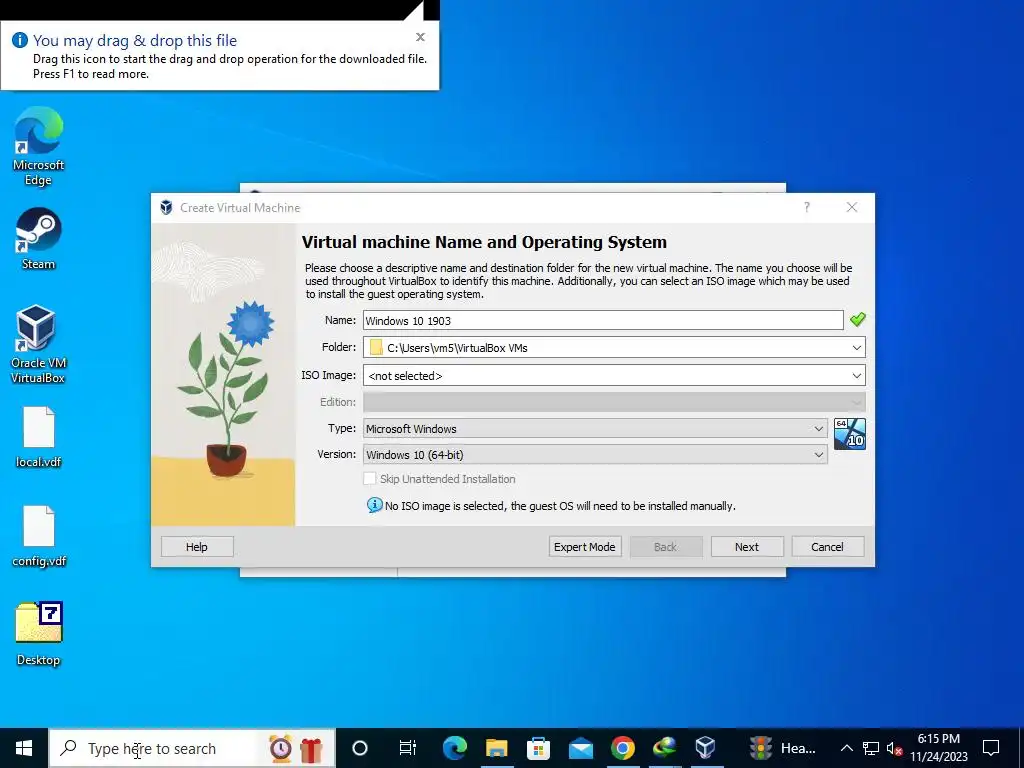The width and height of the screenshot is (1024, 768).
Task: Expand the ISO Image dropdown
Action: pyautogui.click(x=856, y=376)
